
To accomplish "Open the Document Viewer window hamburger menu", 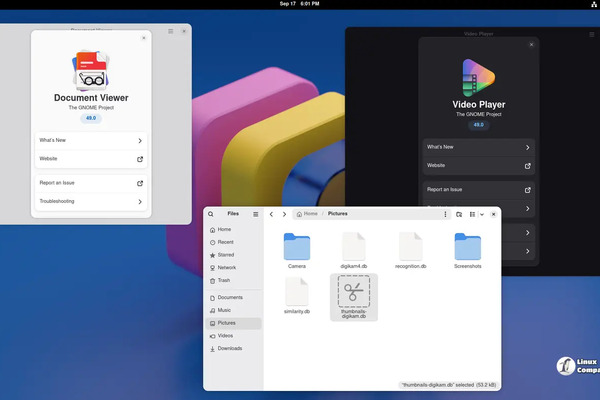I will pos(171,31).
